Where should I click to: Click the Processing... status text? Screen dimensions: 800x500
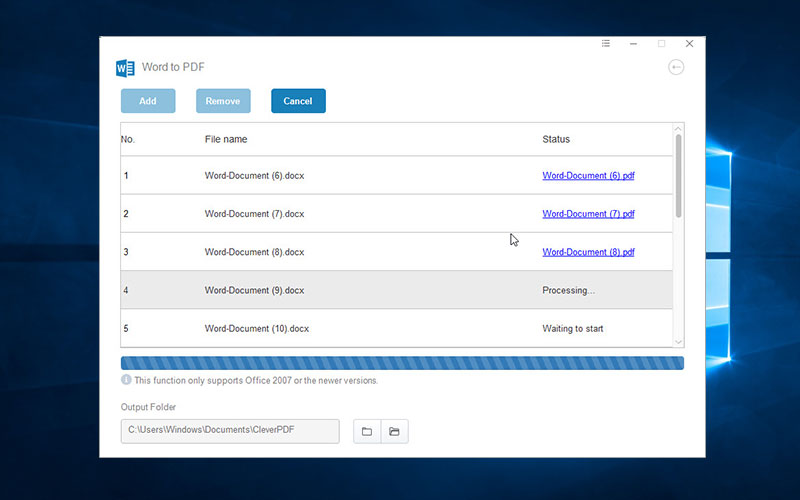tap(568, 290)
